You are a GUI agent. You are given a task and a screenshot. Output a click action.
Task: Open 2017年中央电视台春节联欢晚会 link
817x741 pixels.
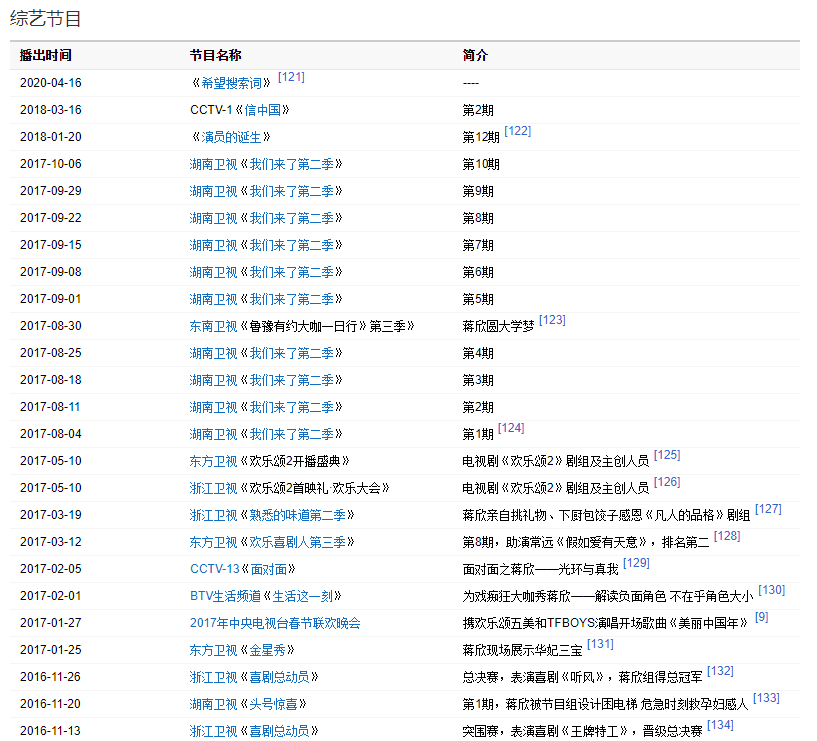point(275,623)
